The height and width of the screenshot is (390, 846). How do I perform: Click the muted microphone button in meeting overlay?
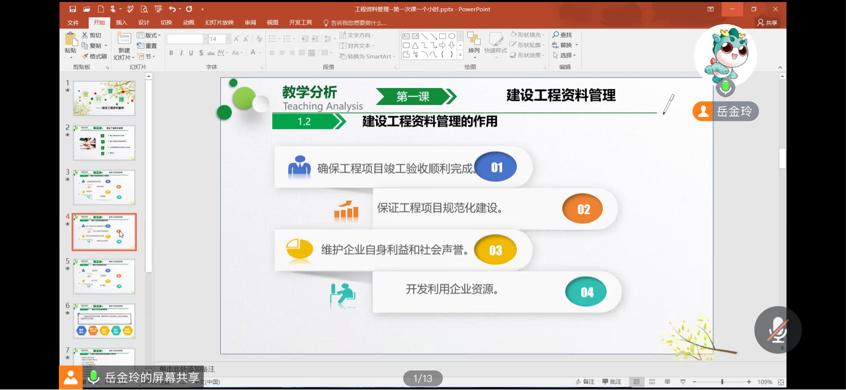point(777,330)
